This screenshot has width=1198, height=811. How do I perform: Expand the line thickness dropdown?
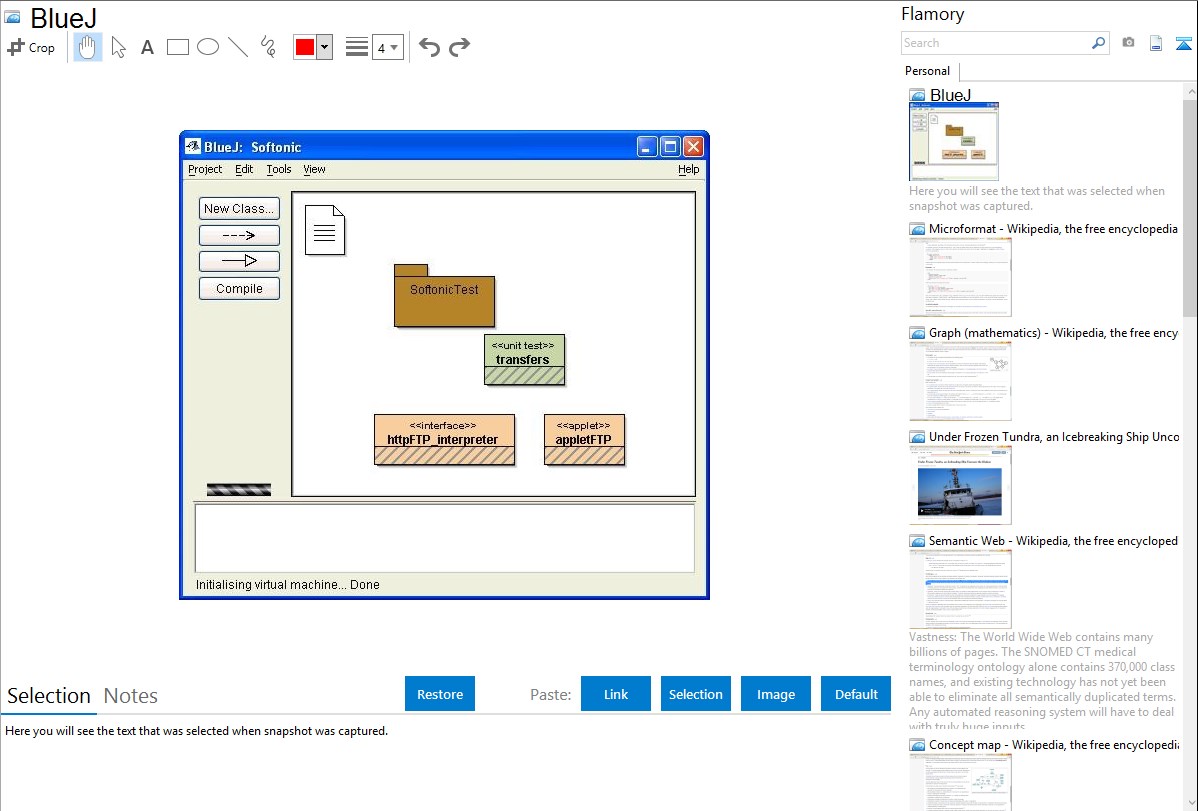pyautogui.click(x=387, y=47)
